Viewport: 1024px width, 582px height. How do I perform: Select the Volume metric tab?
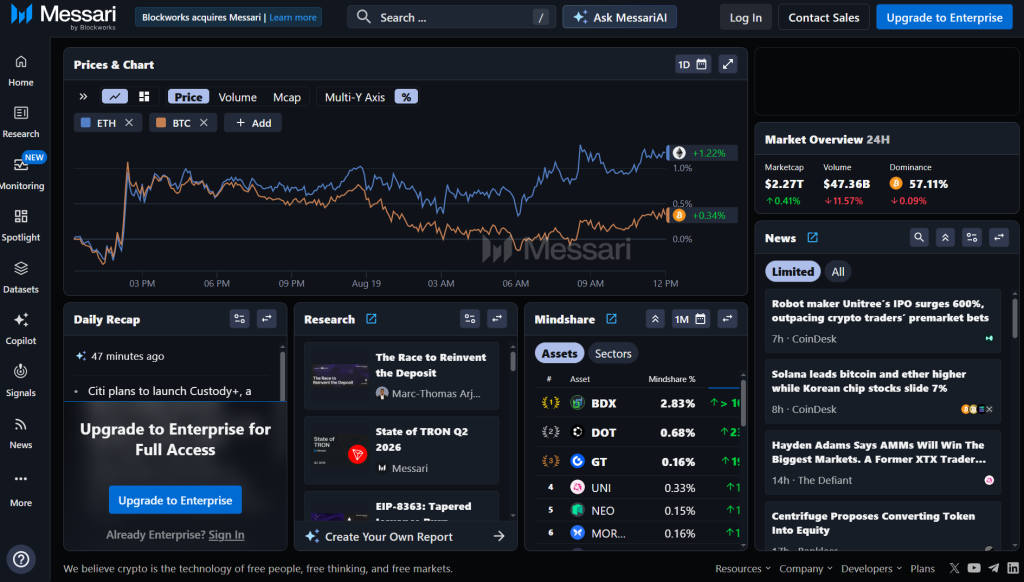[x=237, y=97]
